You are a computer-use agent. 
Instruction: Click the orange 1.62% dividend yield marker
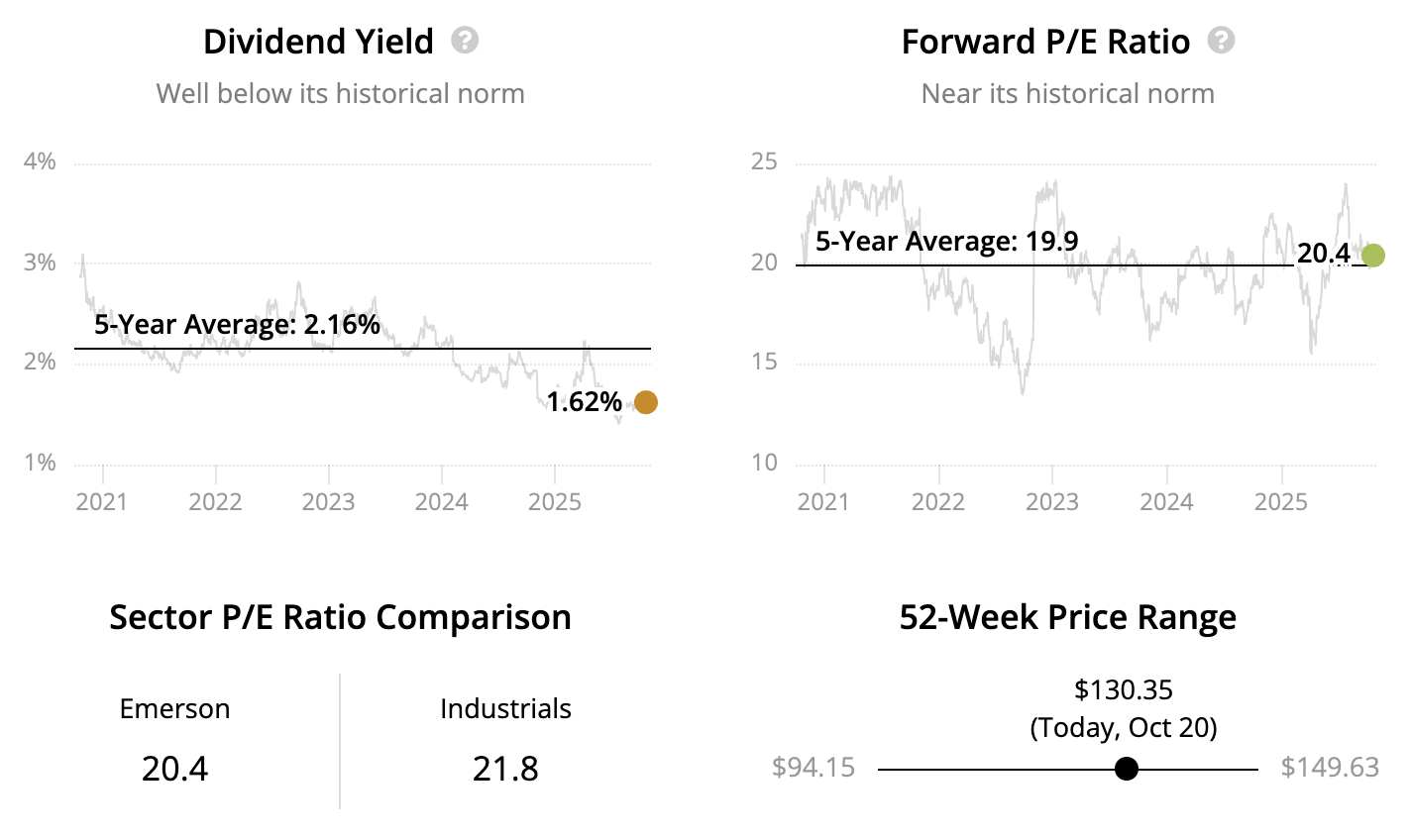[x=645, y=402]
